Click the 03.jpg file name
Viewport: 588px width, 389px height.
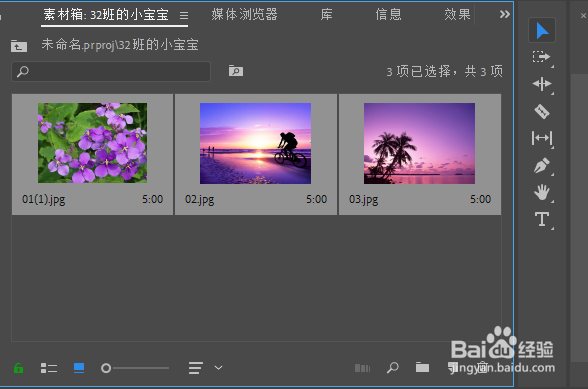pyautogui.click(x=363, y=199)
